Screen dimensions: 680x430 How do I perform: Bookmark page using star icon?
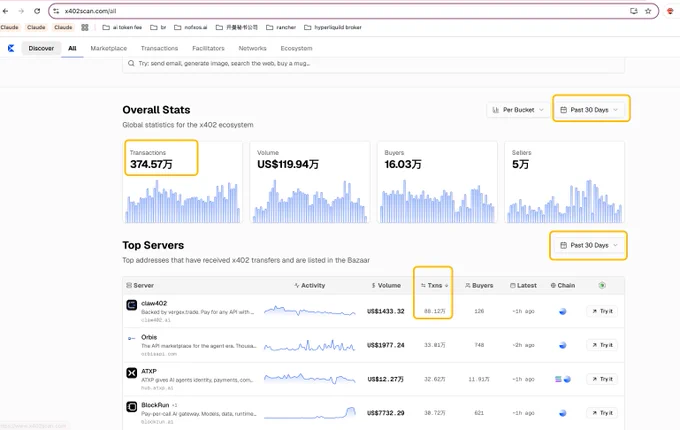point(648,11)
